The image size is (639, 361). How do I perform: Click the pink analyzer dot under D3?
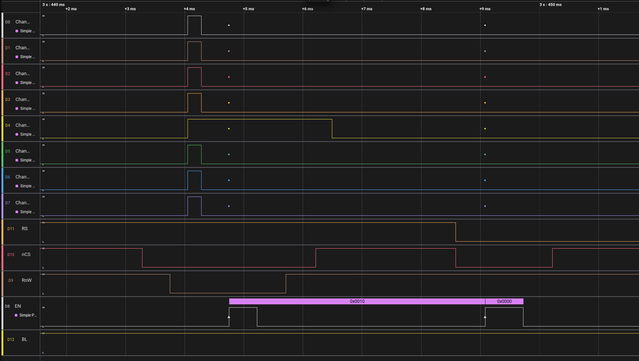pyautogui.click(x=17, y=108)
